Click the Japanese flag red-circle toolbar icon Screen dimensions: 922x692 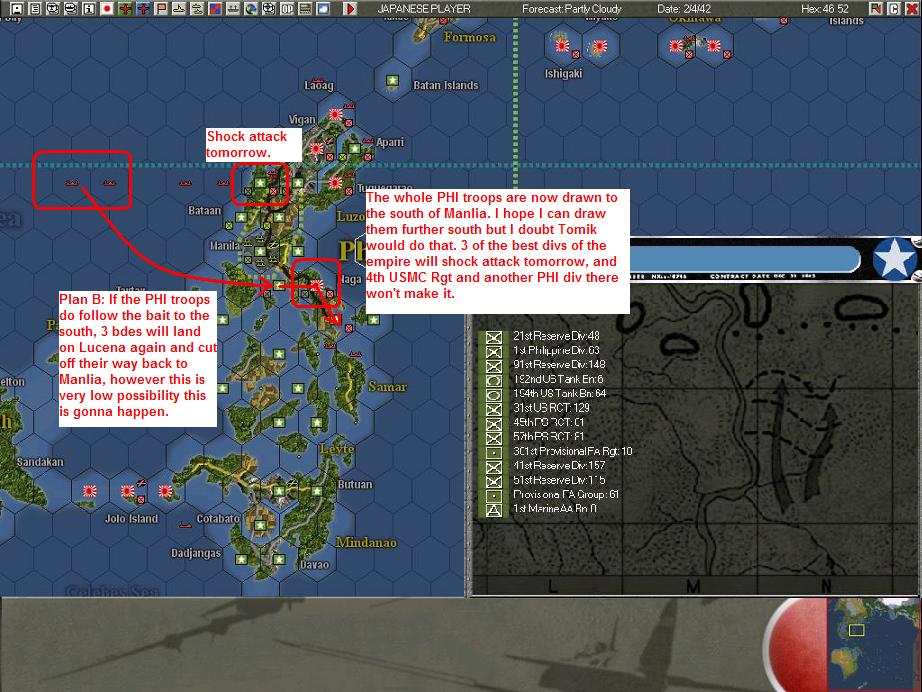coord(107,9)
